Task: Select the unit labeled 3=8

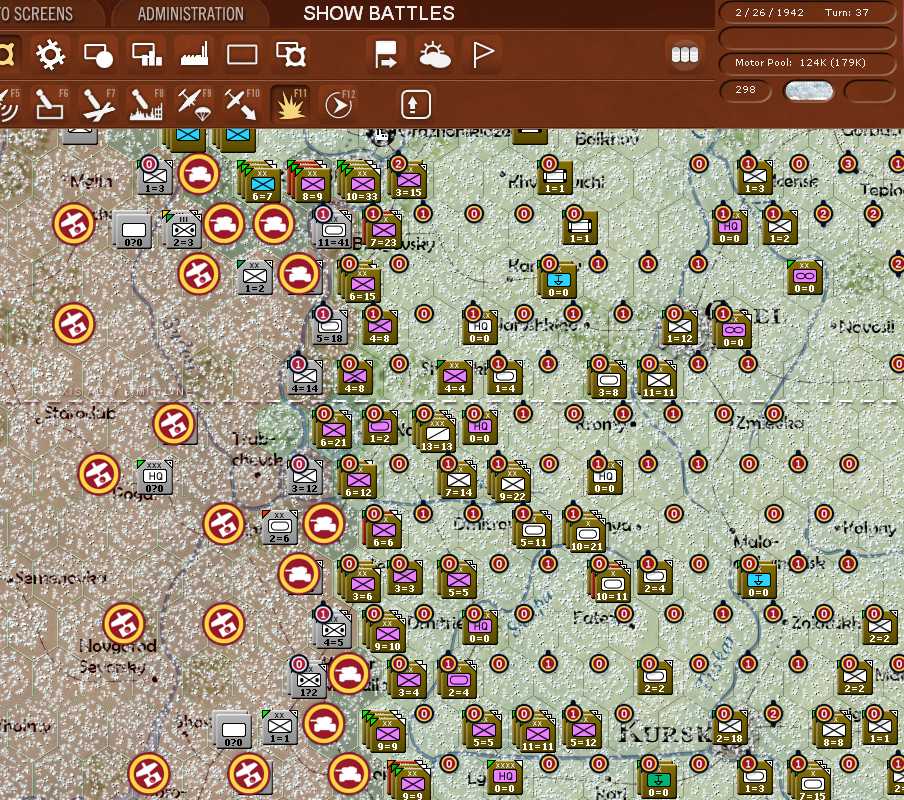Action: 608,382
